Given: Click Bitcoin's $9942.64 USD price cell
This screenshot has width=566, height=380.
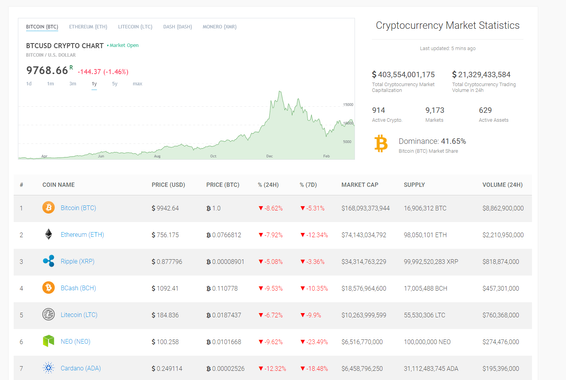Looking at the screenshot, I should pyautogui.click(x=165, y=208).
